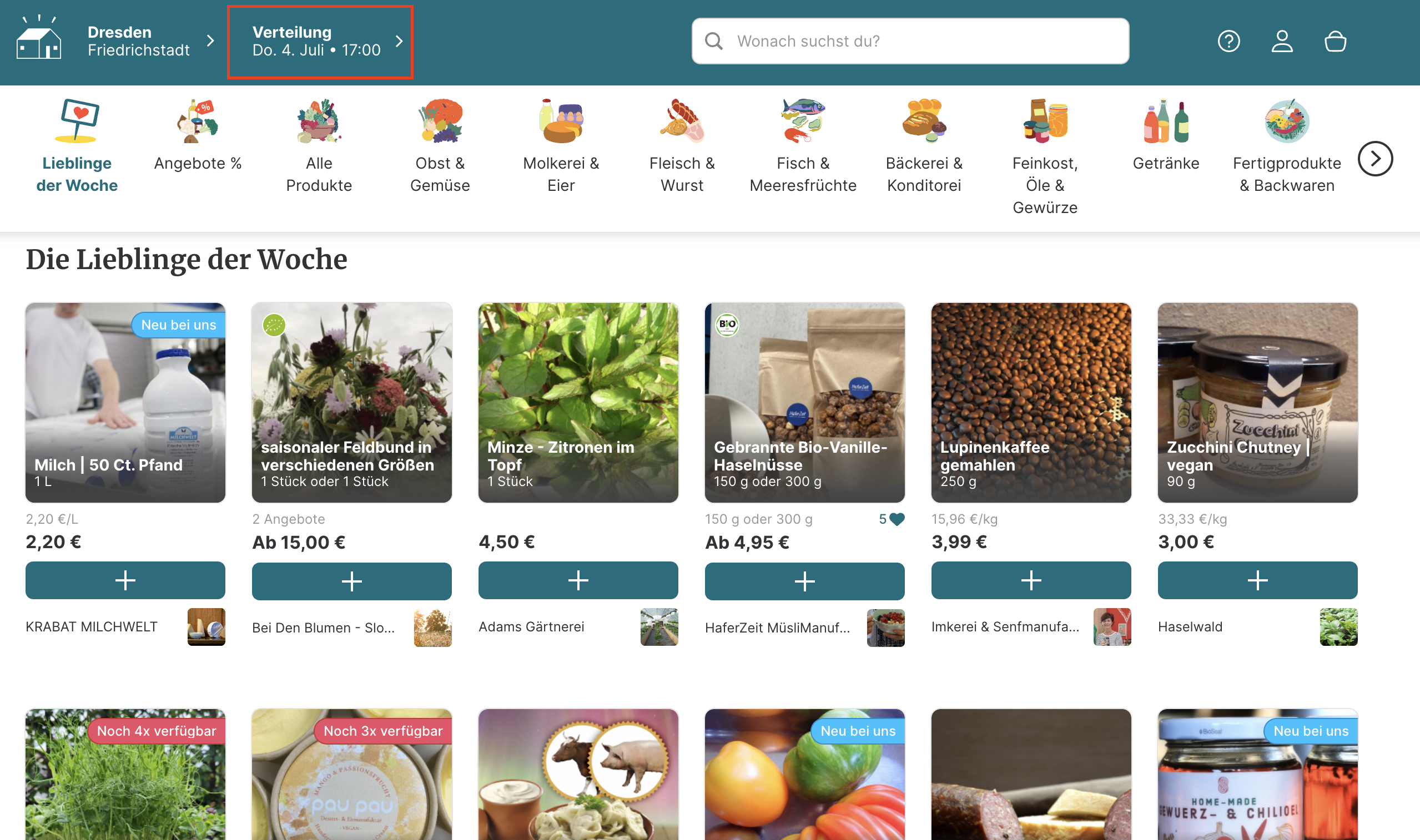Click the house logo icon
Screen dimensions: 1420x840
coord(38,37)
